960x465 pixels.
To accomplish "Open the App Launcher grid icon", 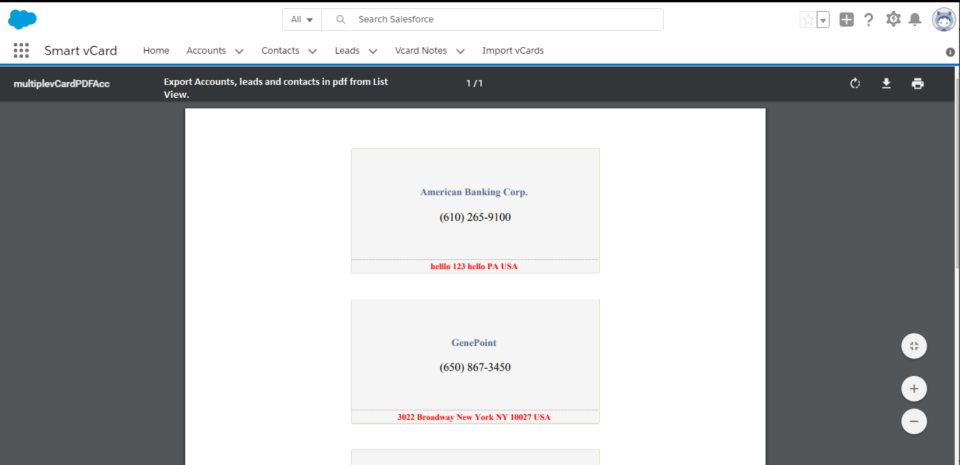I will [x=21, y=51].
